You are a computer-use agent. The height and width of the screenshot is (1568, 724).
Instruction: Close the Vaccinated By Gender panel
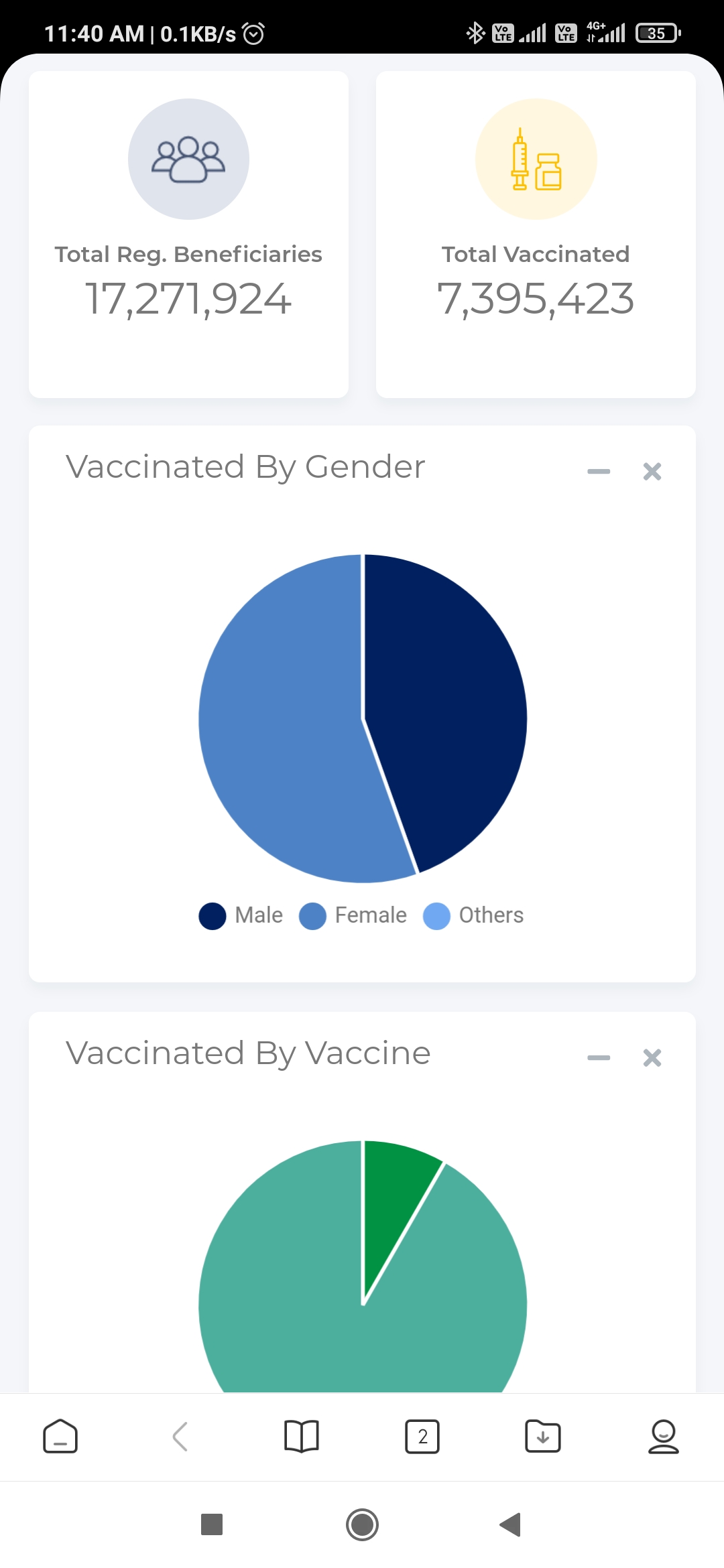tap(652, 471)
